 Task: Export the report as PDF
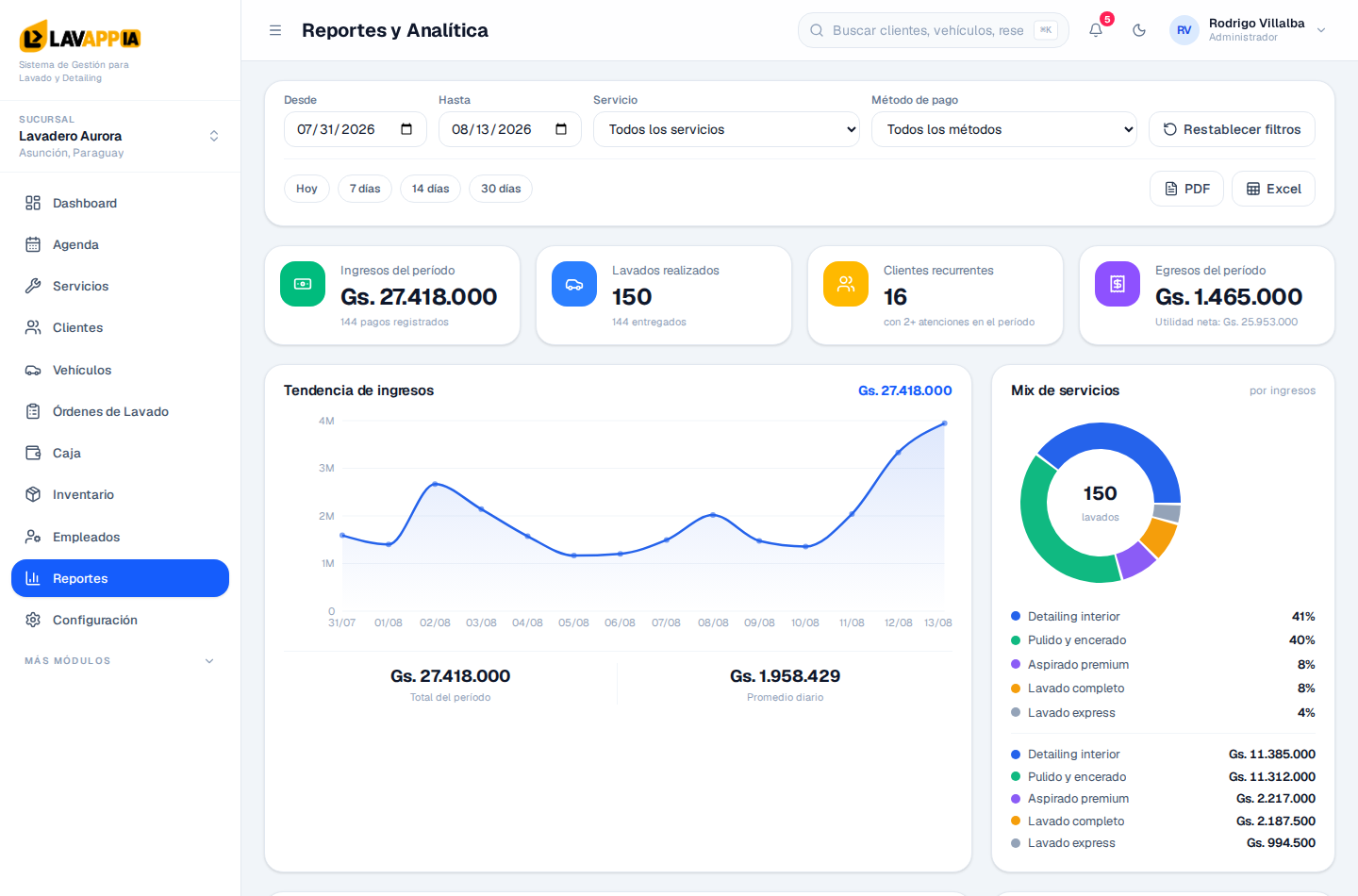1186,189
